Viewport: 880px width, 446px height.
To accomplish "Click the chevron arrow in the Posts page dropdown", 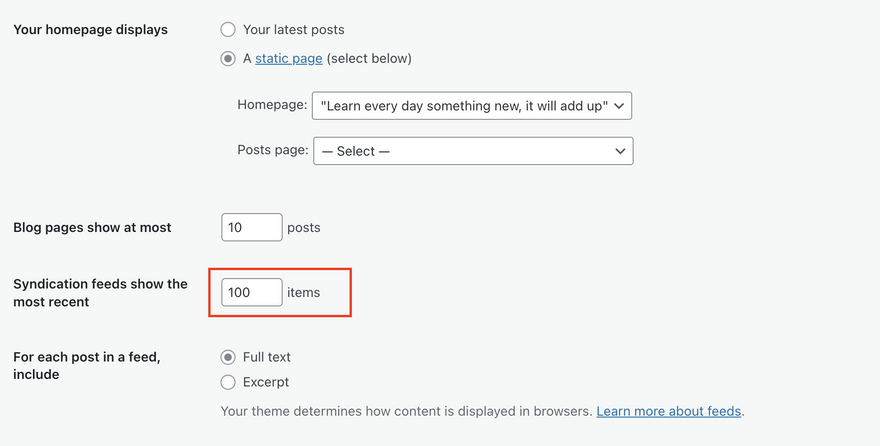I will [x=620, y=151].
